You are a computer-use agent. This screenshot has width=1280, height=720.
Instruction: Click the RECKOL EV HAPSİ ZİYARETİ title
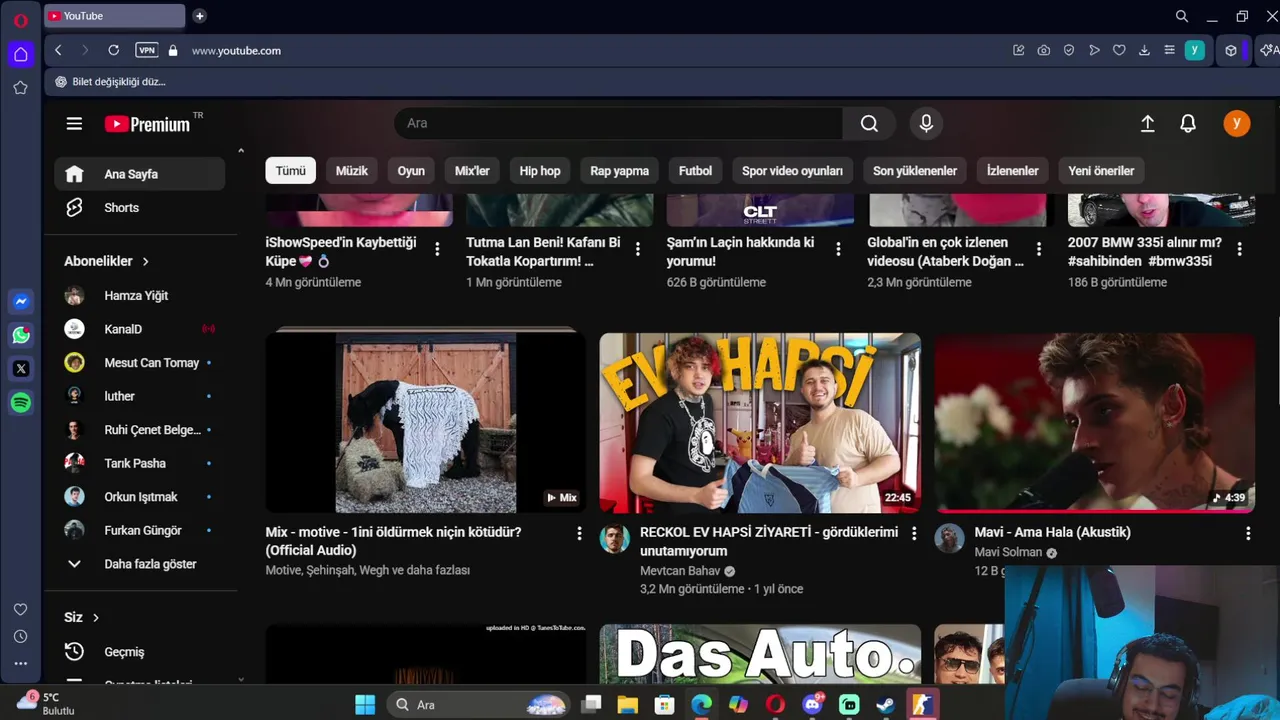[769, 541]
